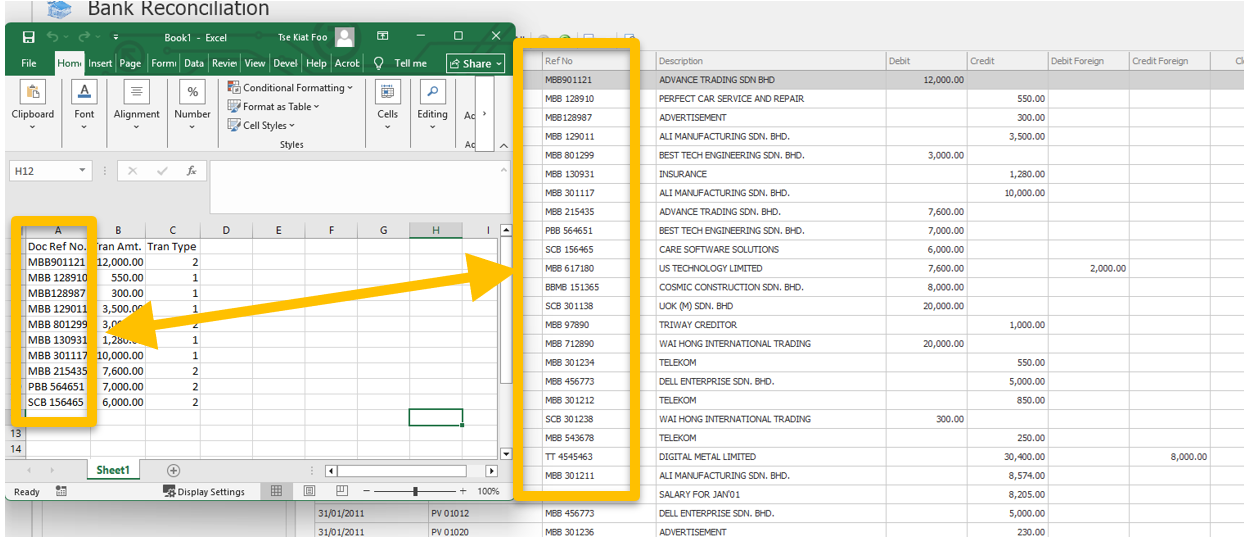Click the Insert Function fx icon

click(x=191, y=171)
